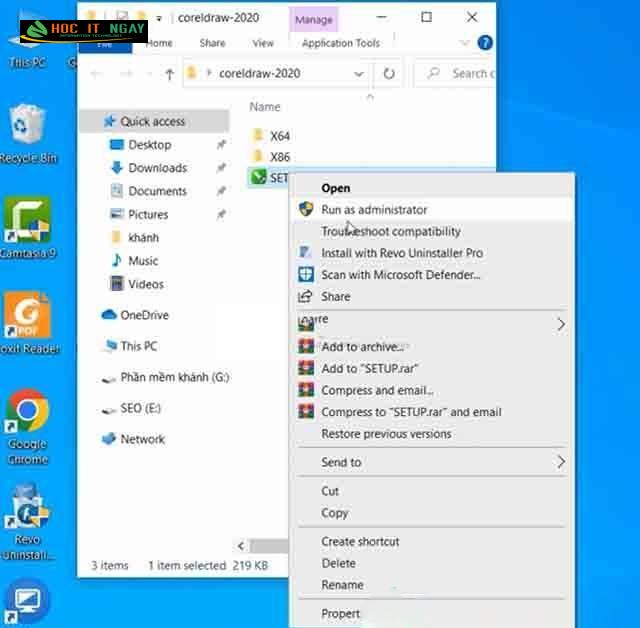Click the Explorer help question mark icon
Screen dimensions: 640x628
[485, 42]
